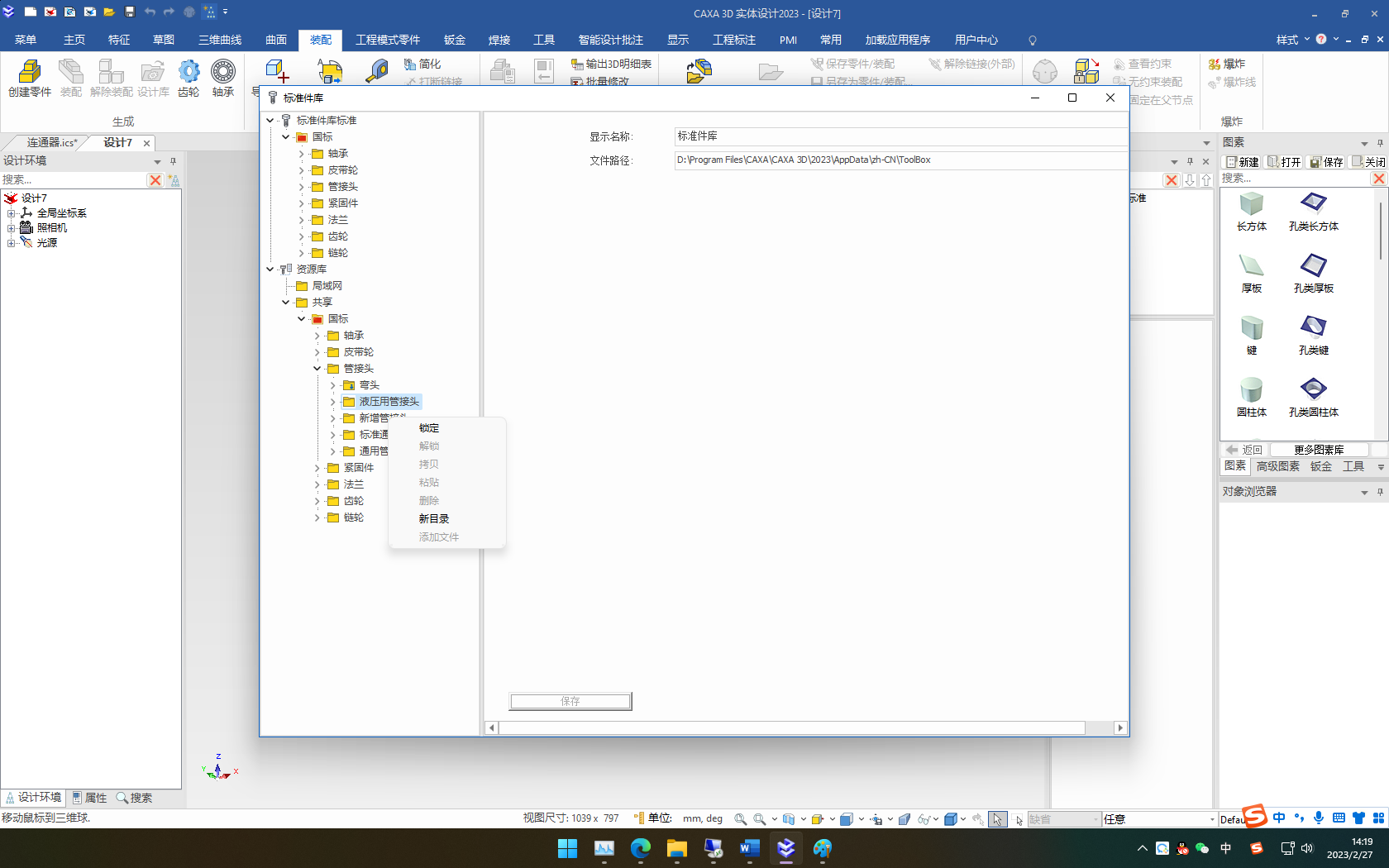Open the 菜单 menu

[x=26, y=40]
